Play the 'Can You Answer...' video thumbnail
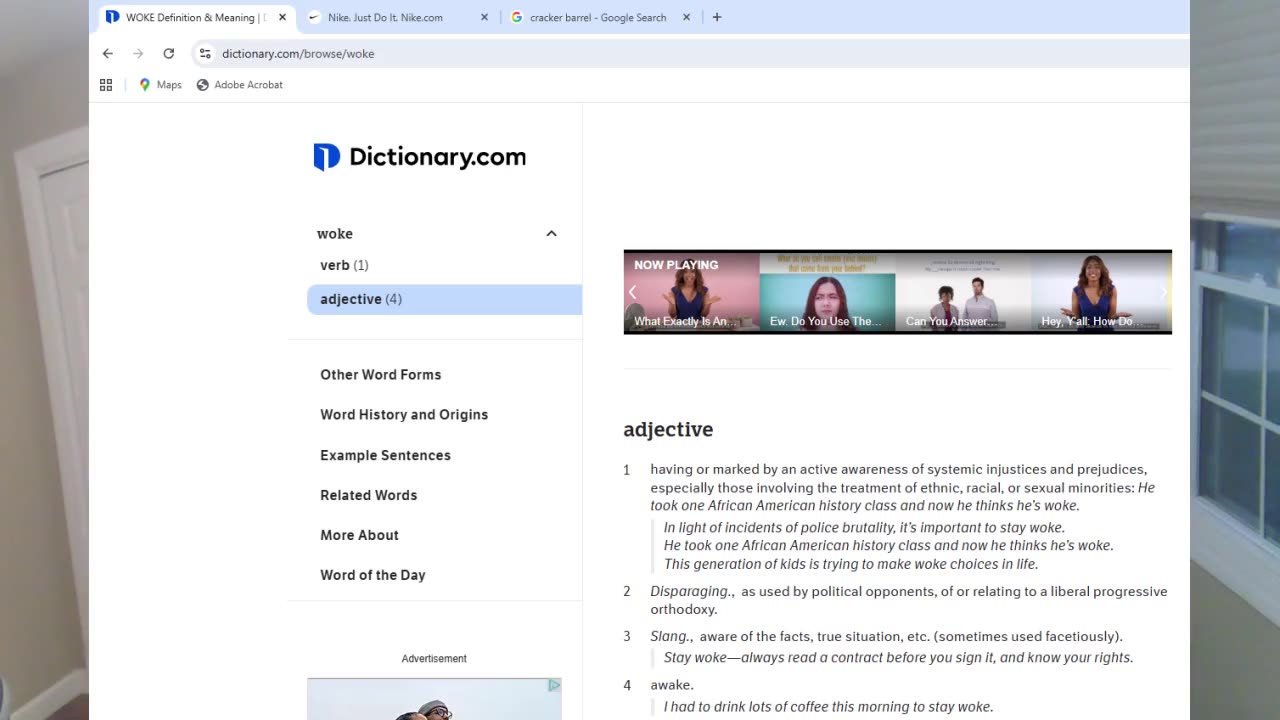The image size is (1280, 720). (x=963, y=292)
